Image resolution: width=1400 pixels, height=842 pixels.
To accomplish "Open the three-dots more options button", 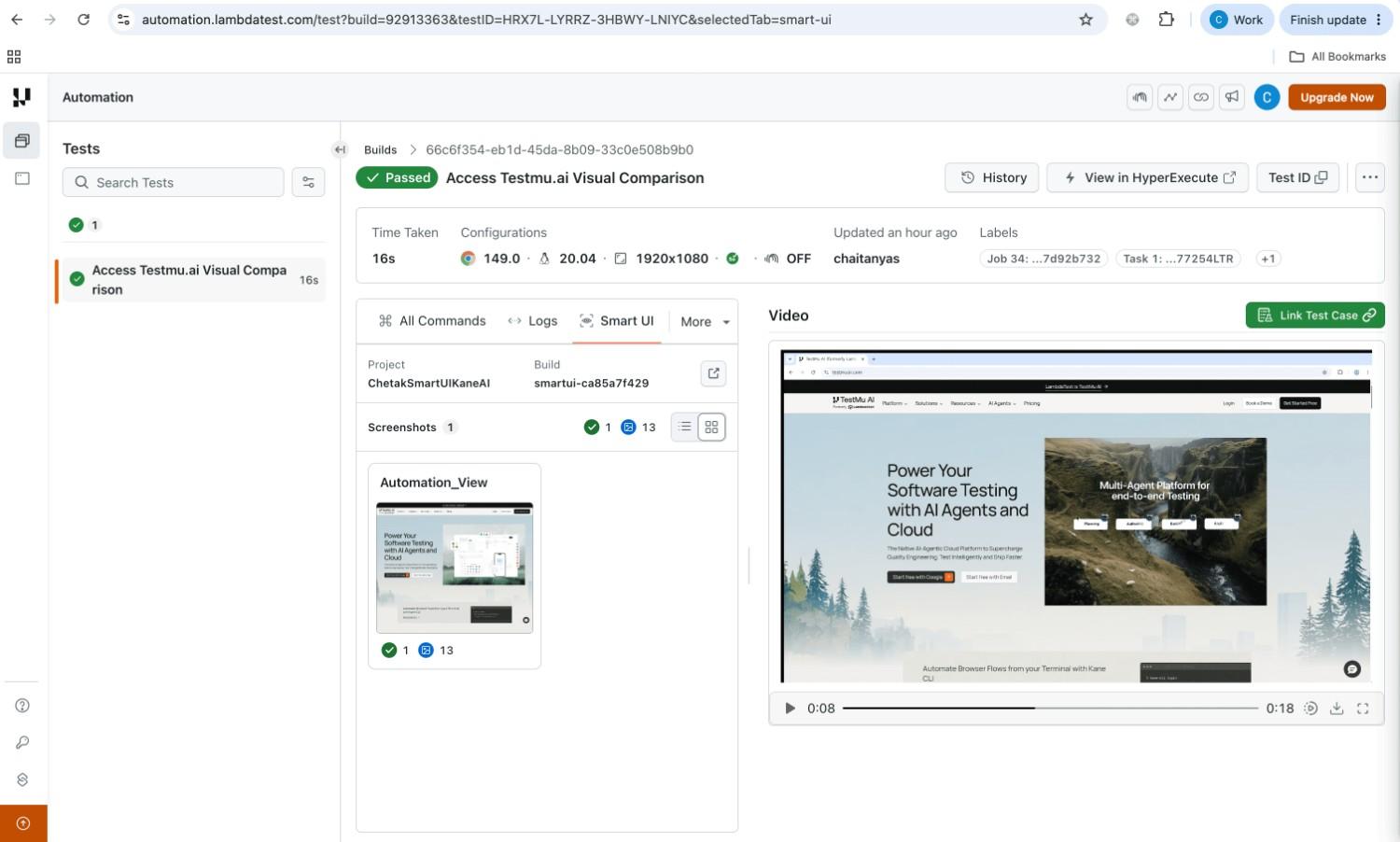I will pos(1369,177).
